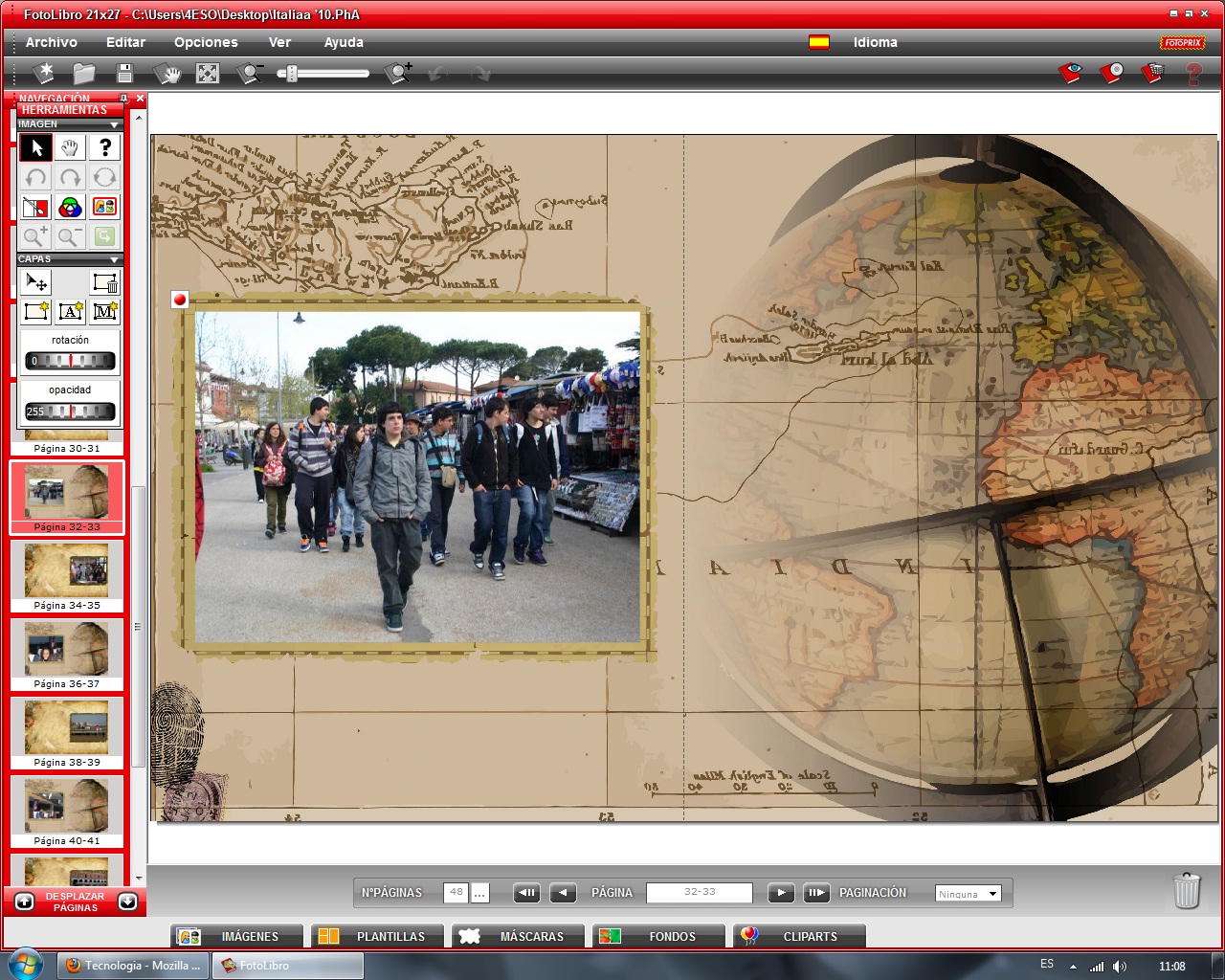Zoom out with the top toolbar magnifier
Image resolution: width=1225 pixels, height=980 pixels.
[250, 73]
